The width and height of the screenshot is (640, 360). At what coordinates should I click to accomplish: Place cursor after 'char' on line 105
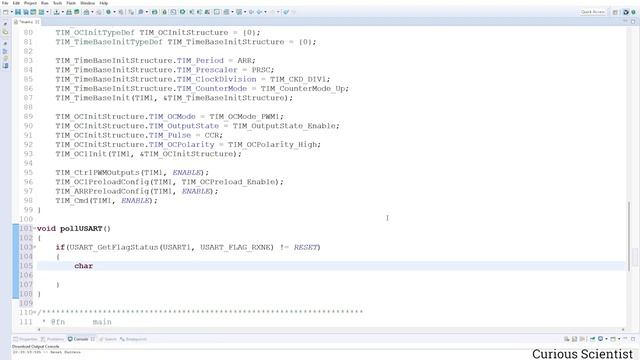pos(93,266)
